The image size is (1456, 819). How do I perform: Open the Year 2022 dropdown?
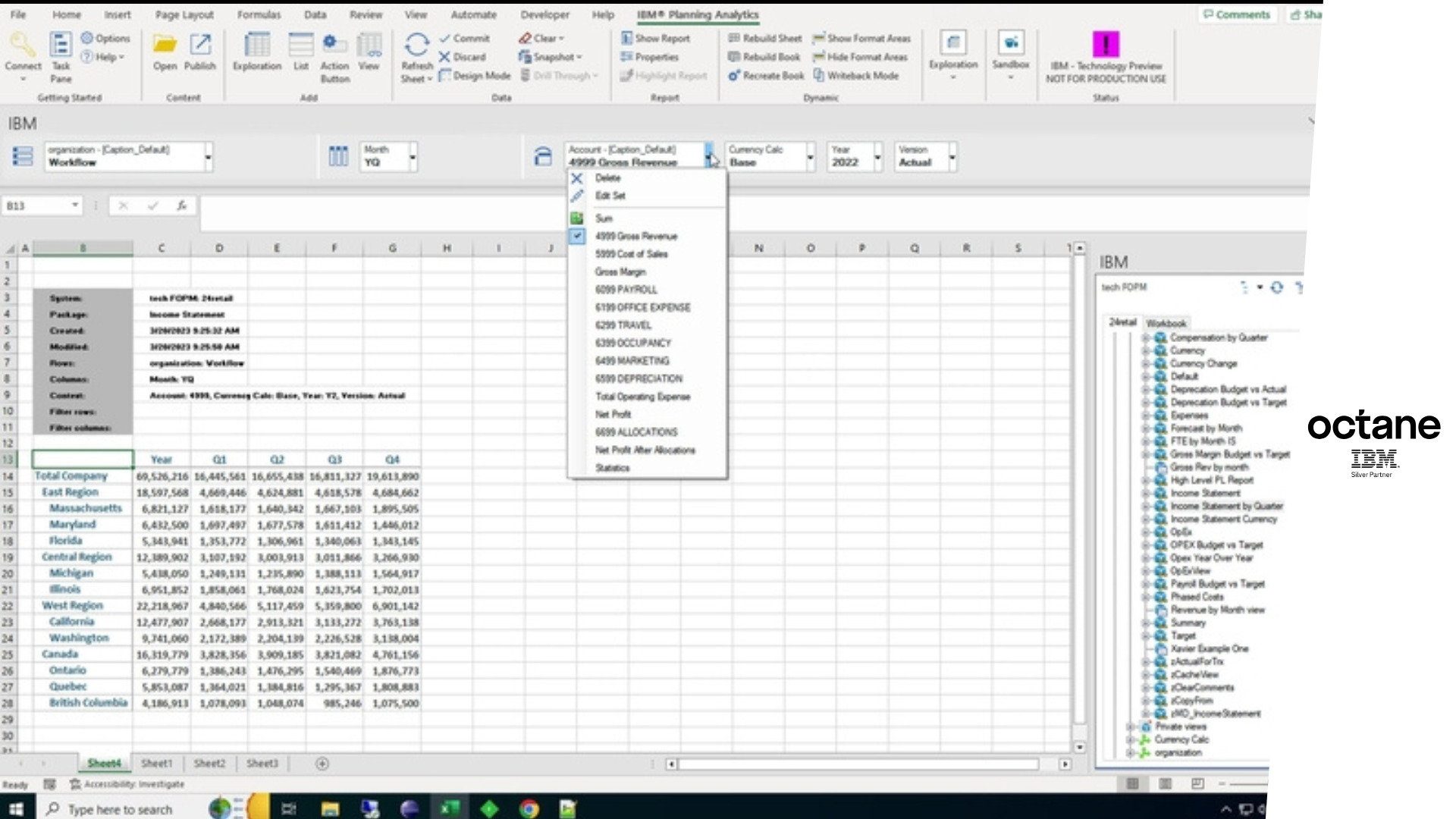(877, 157)
